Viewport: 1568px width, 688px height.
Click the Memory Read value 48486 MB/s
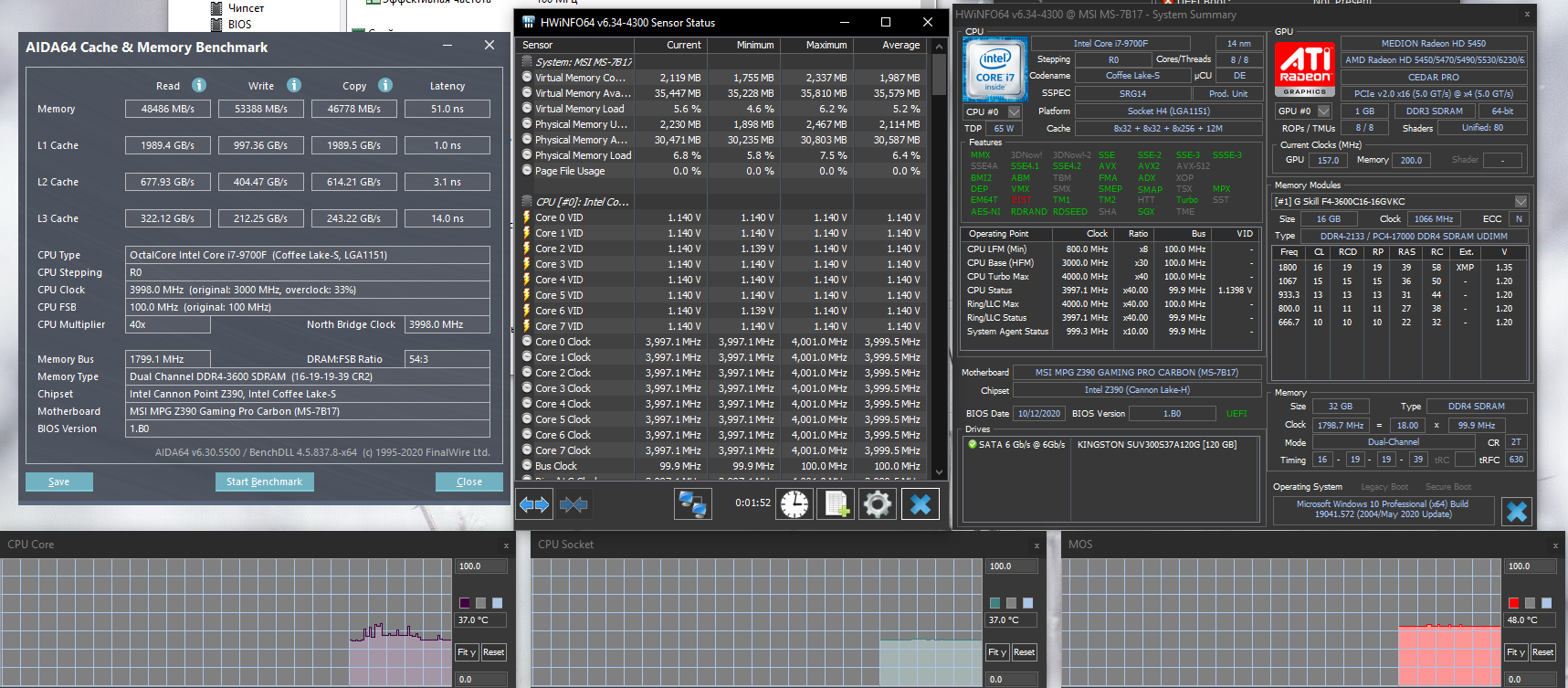pyautogui.click(x=168, y=109)
